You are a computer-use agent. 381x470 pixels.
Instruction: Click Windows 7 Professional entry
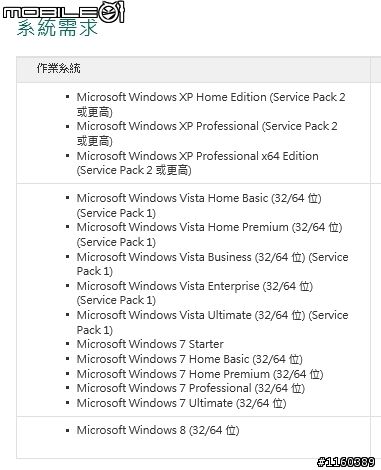[x=191, y=388]
